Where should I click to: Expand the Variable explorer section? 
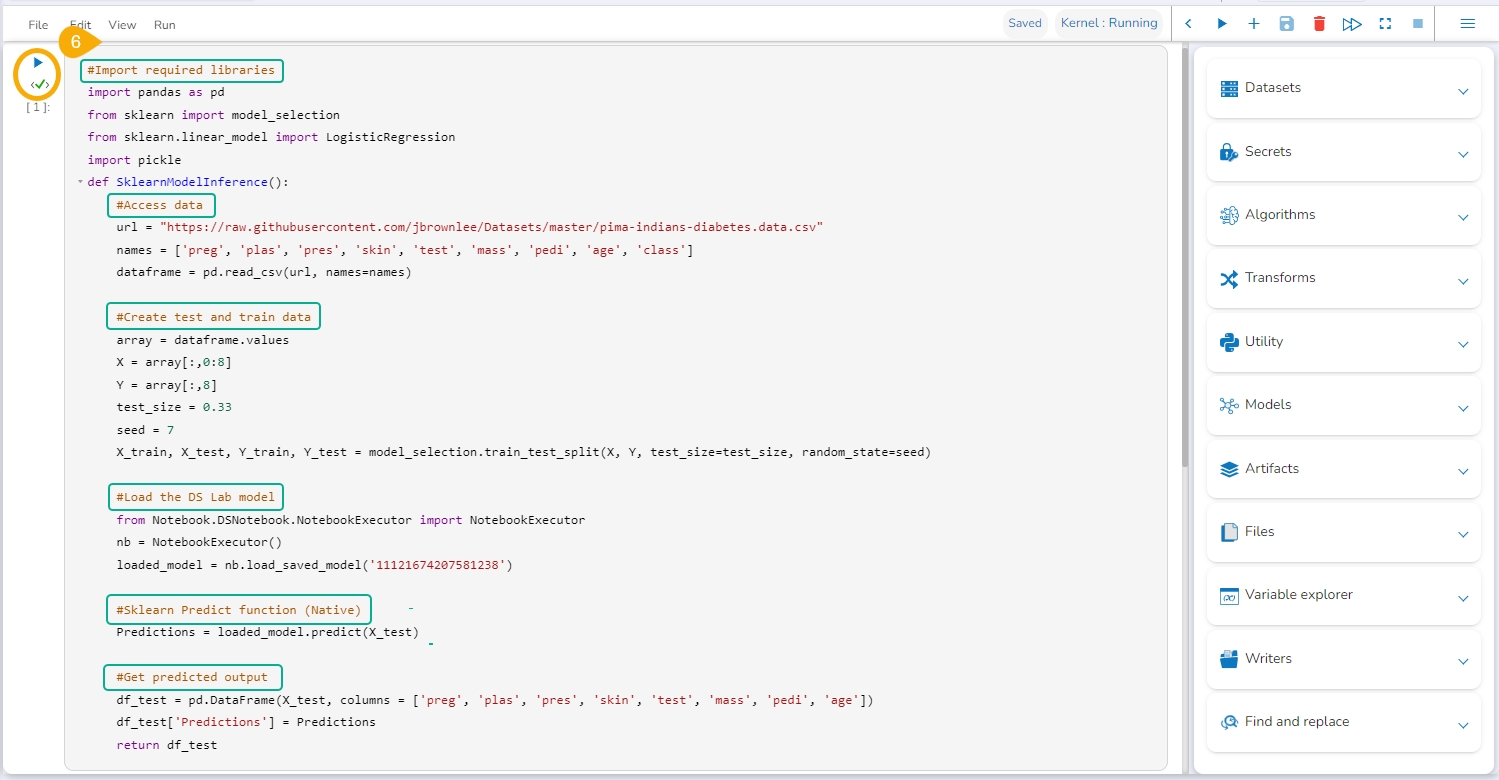click(1343, 596)
